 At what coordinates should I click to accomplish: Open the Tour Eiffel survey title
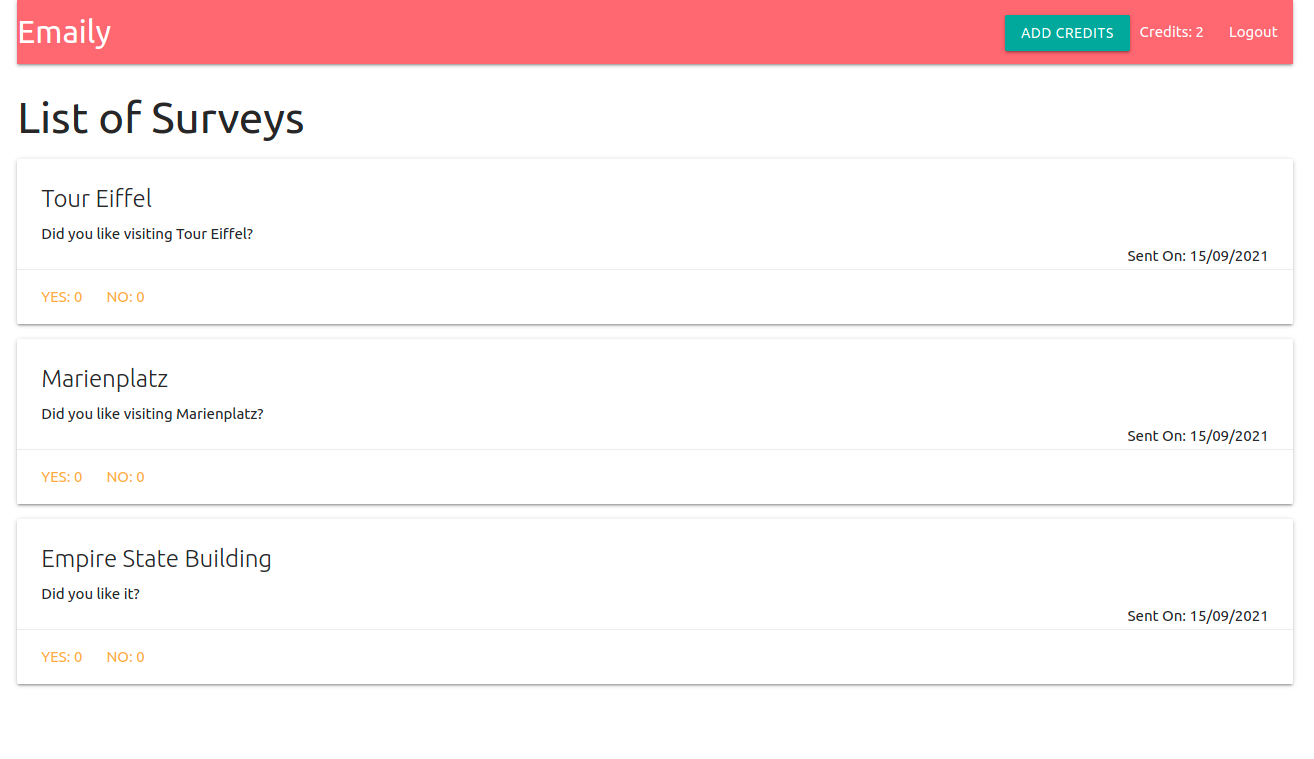click(97, 198)
